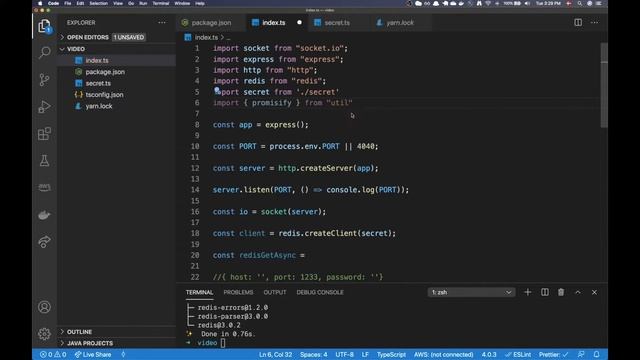The width and height of the screenshot is (640, 360).
Task: Open the Explorer view in activity bar
Action: click(x=44, y=27)
